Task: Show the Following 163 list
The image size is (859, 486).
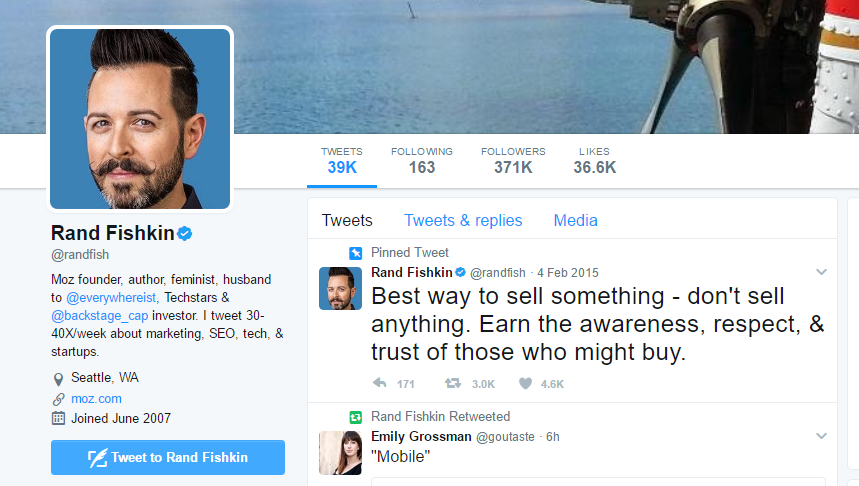Action: (x=422, y=160)
